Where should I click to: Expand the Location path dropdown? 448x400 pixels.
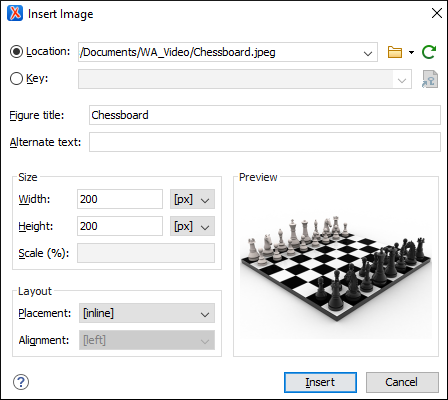click(368, 53)
